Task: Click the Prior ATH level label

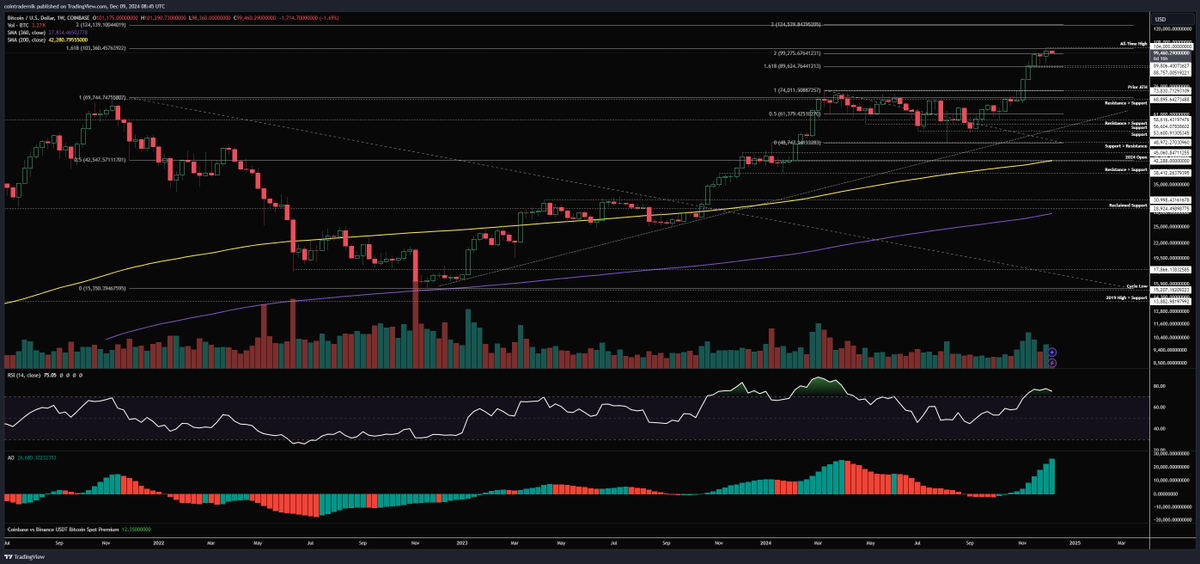Action: pos(1136,88)
